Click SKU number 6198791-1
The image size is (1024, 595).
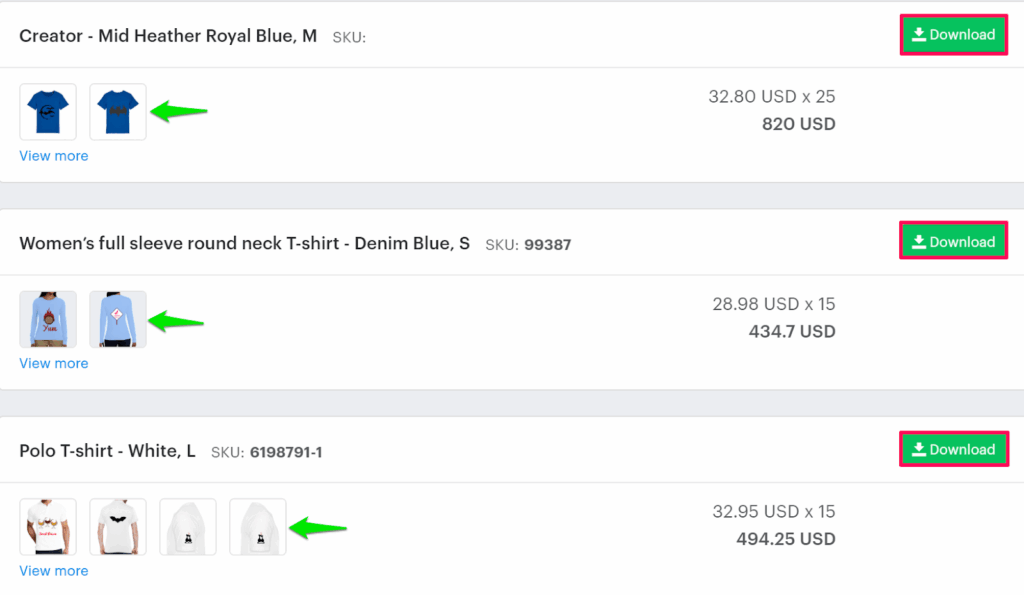click(285, 453)
